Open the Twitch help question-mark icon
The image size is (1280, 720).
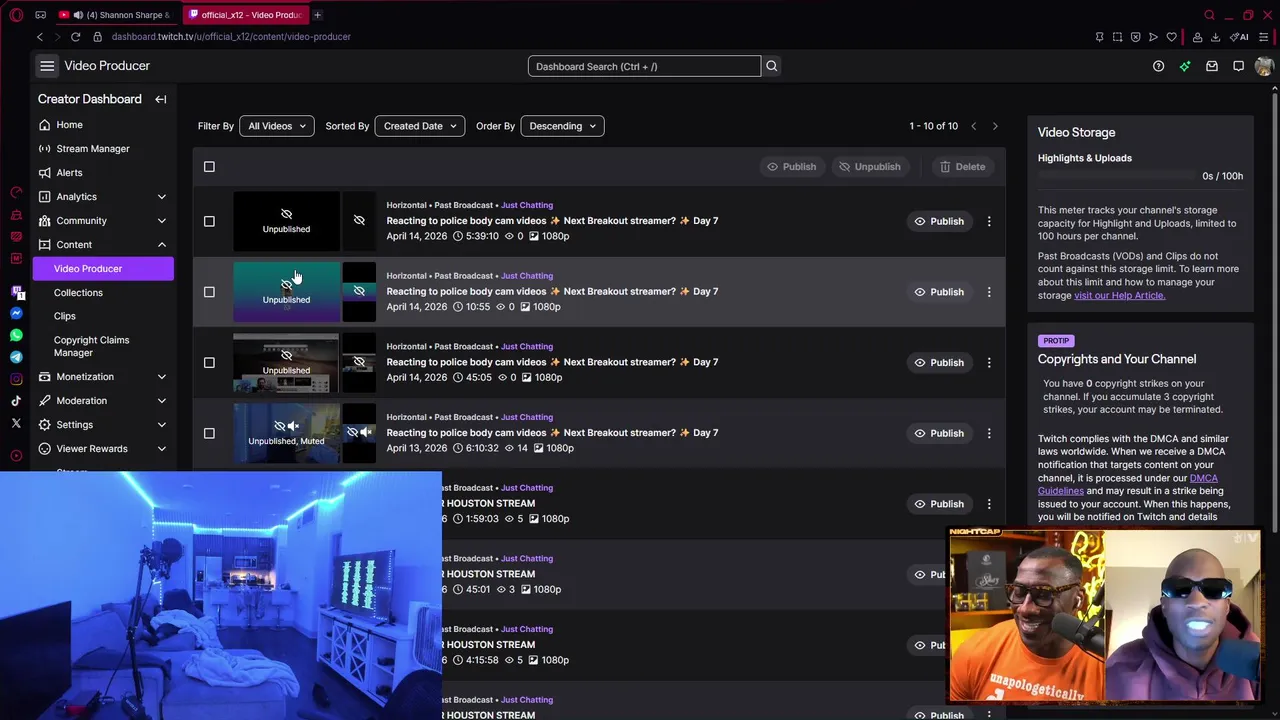tap(1158, 66)
